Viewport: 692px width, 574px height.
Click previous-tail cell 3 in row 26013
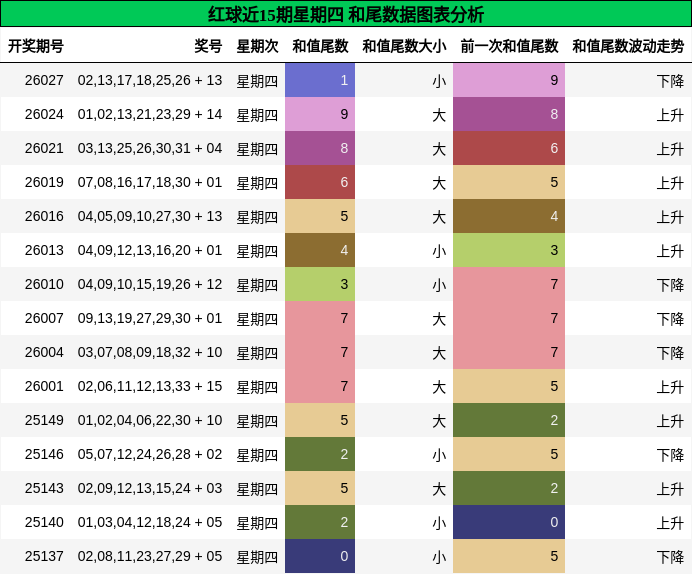(509, 250)
